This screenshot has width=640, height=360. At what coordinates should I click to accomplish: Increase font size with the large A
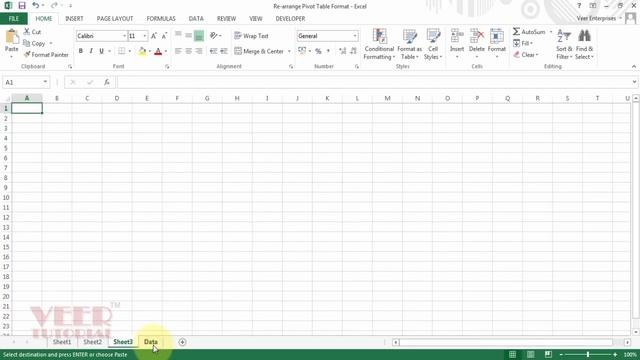154,36
